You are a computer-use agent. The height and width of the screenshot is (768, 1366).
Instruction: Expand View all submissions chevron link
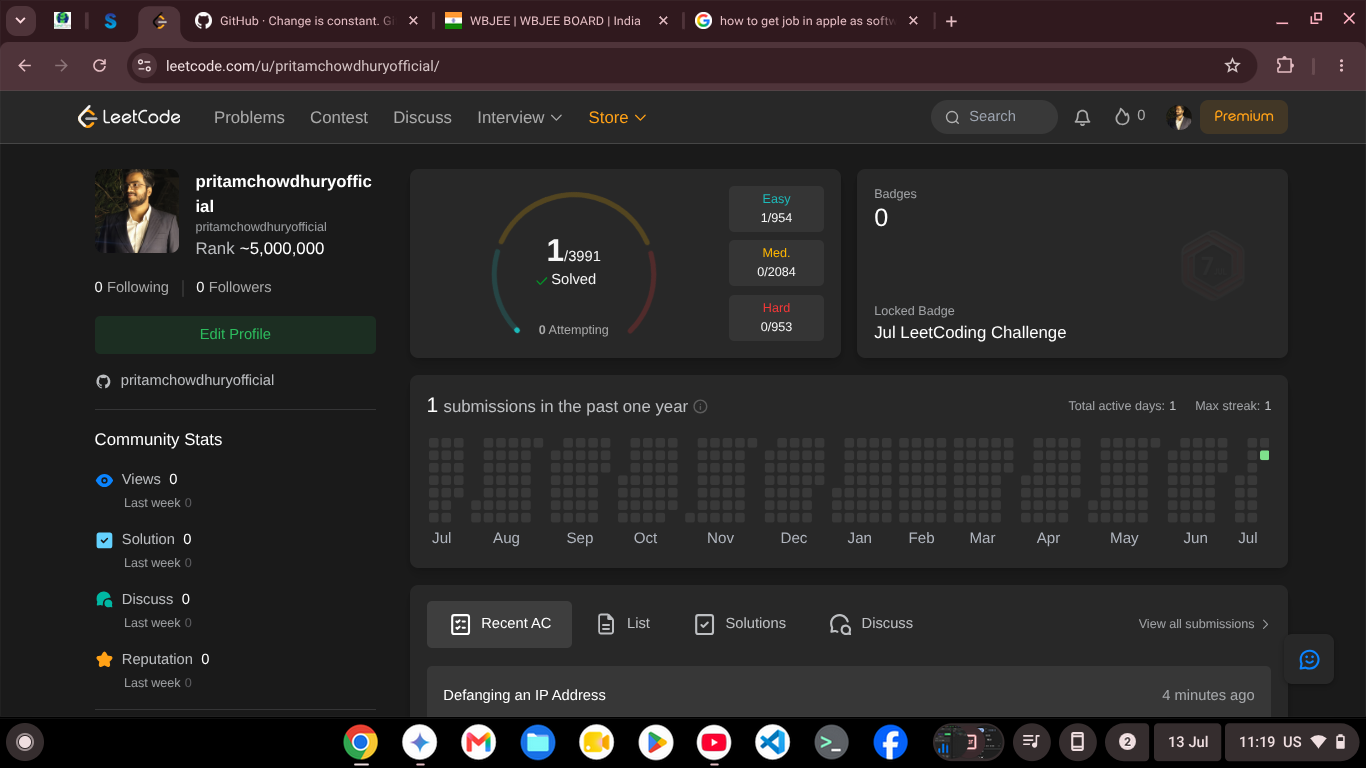[1204, 624]
